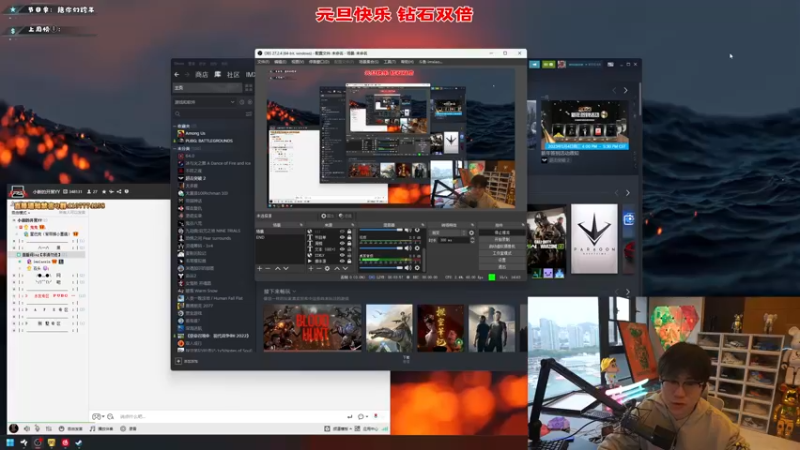Click the transition duration stepper arrows in OBS
Screen dimensions: 800x450
click(x=472, y=240)
